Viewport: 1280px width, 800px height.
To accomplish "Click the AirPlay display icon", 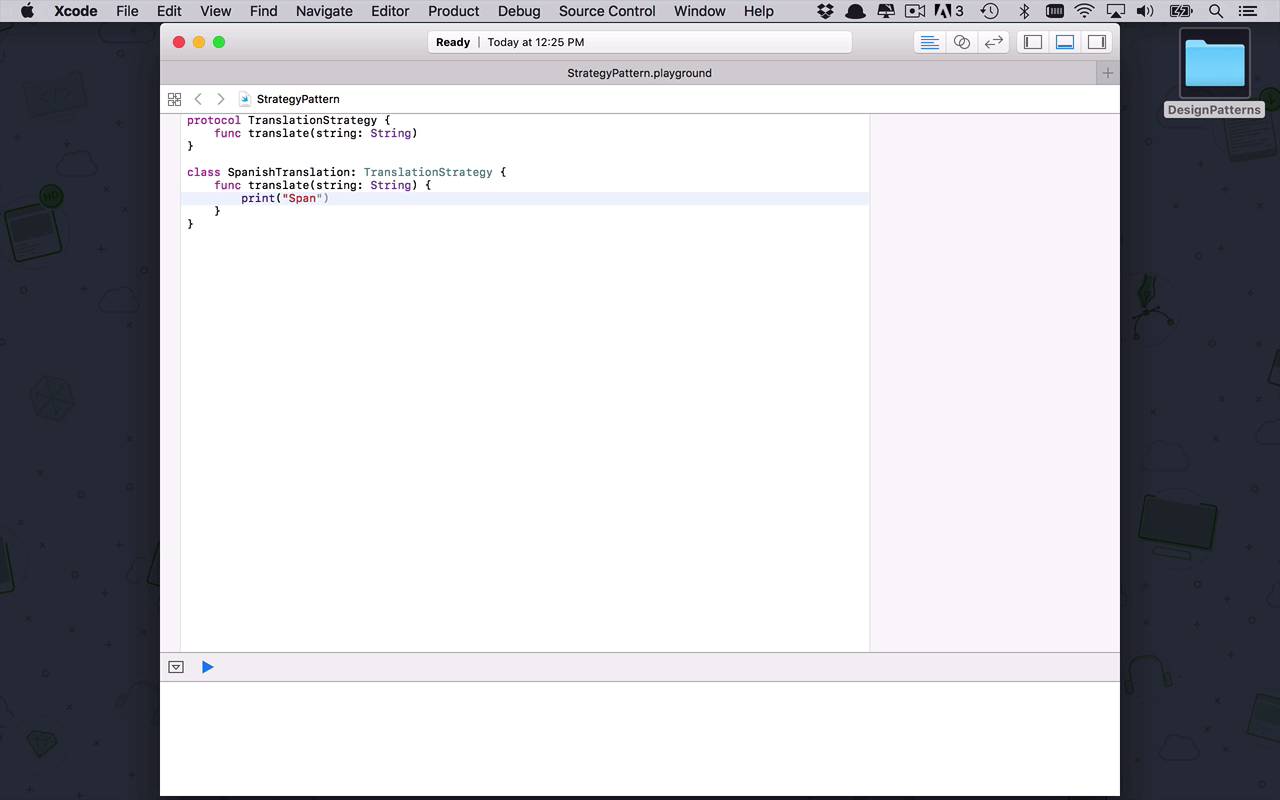I will (1115, 11).
